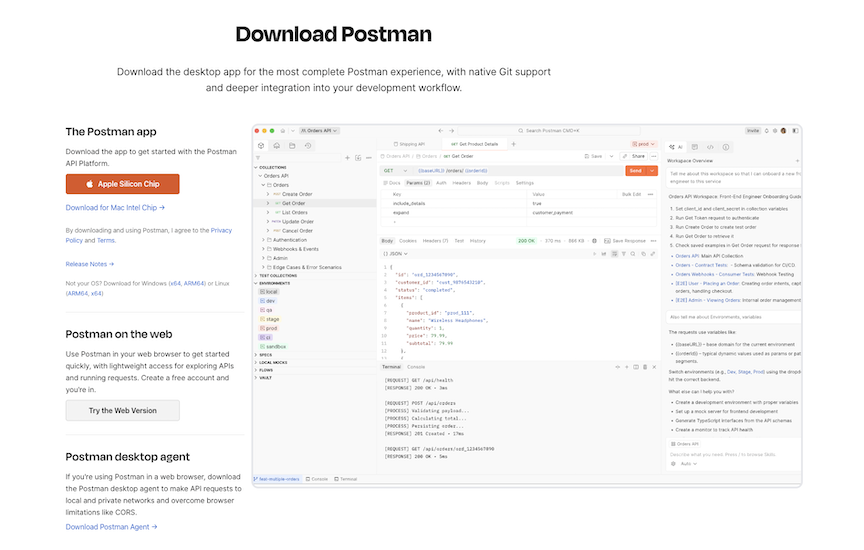Click the back arrow in Postman header
Screen dimensions: 864x550
[440, 131]
